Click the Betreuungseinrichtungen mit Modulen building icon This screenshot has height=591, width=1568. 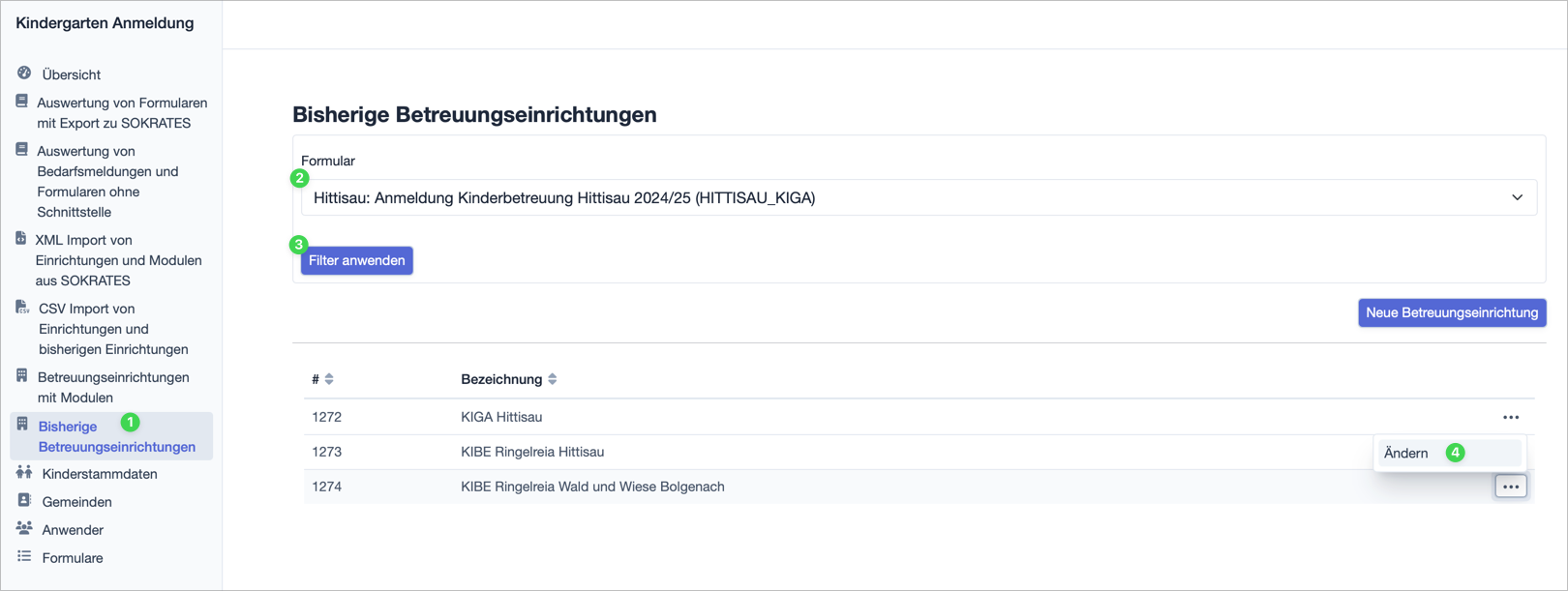pos(22,376)
